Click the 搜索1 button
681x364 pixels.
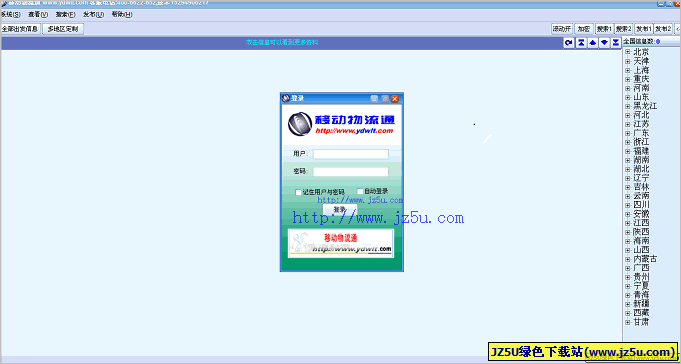click(604, 29)
